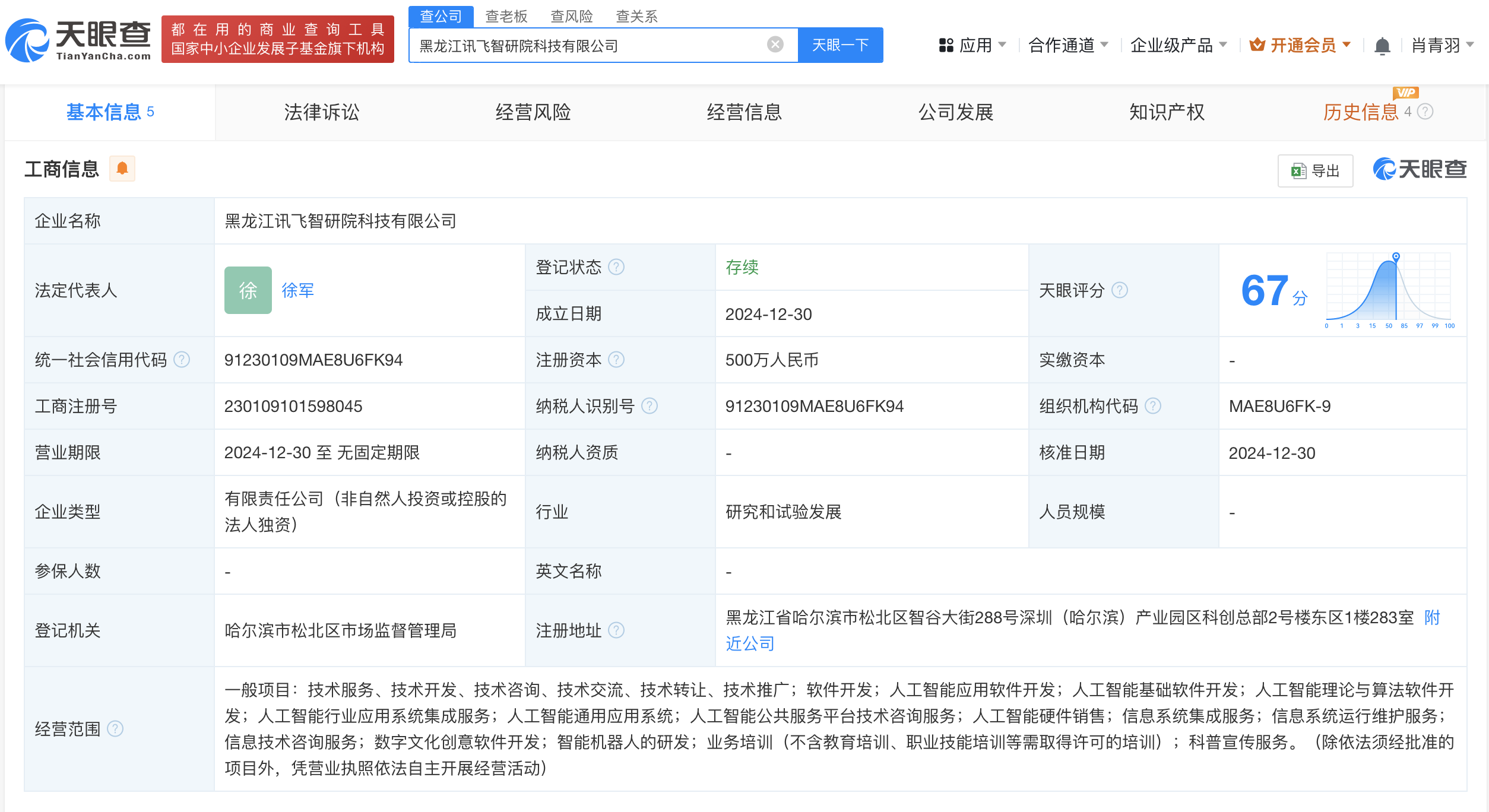The image size is (1489, 812).
Task: Expand the 合作通道 dropdown
Action: [1067, 45]
